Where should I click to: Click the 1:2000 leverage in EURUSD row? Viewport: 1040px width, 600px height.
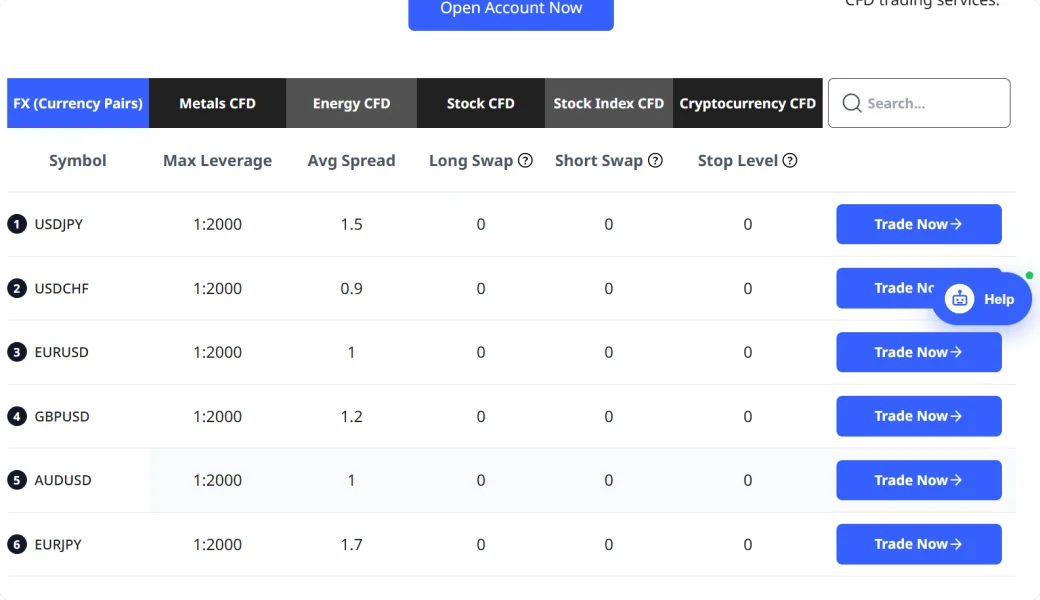(x=218, y=352)
